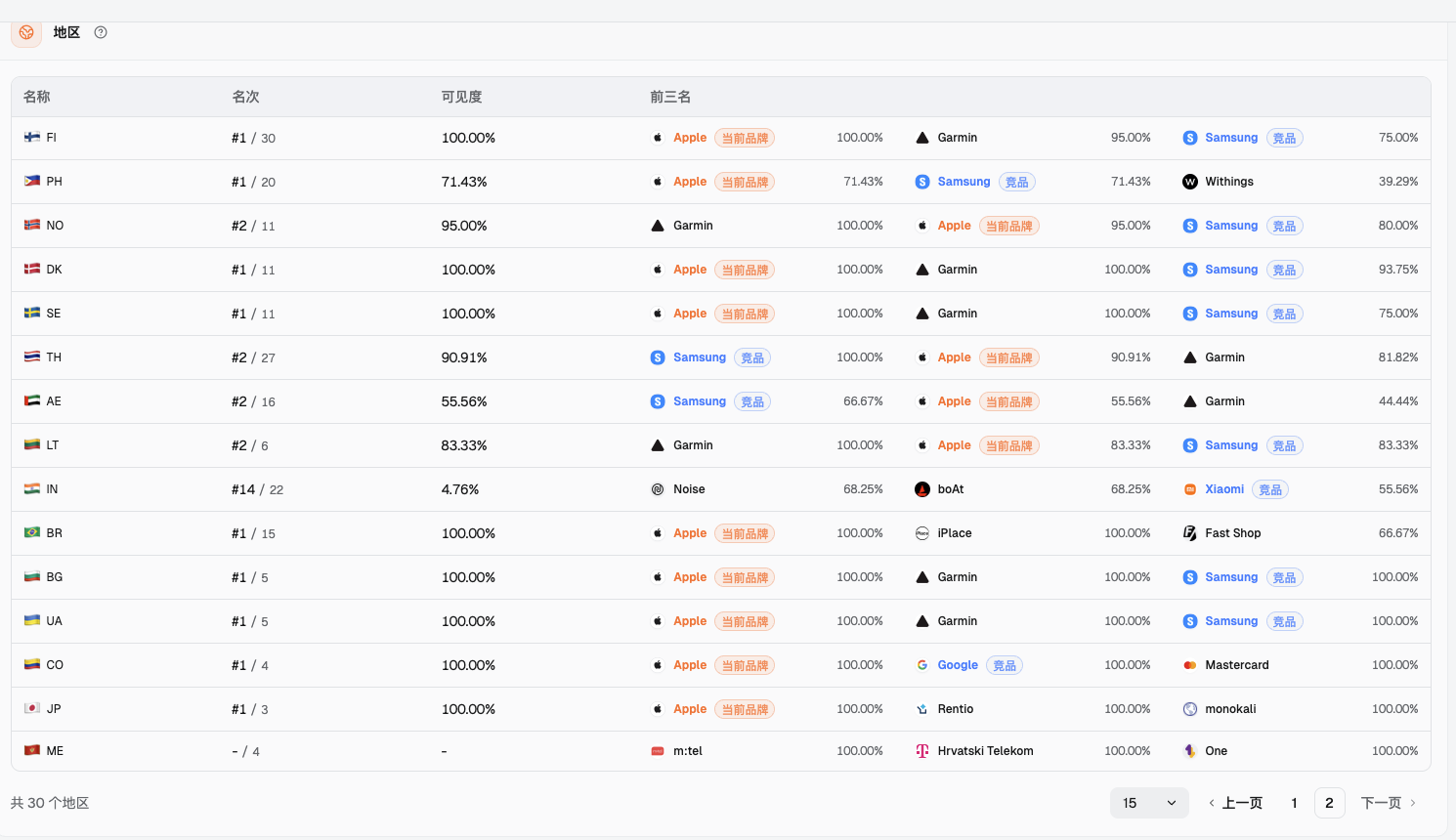Click the total count text 共 30 个地区

click(50, 803)
